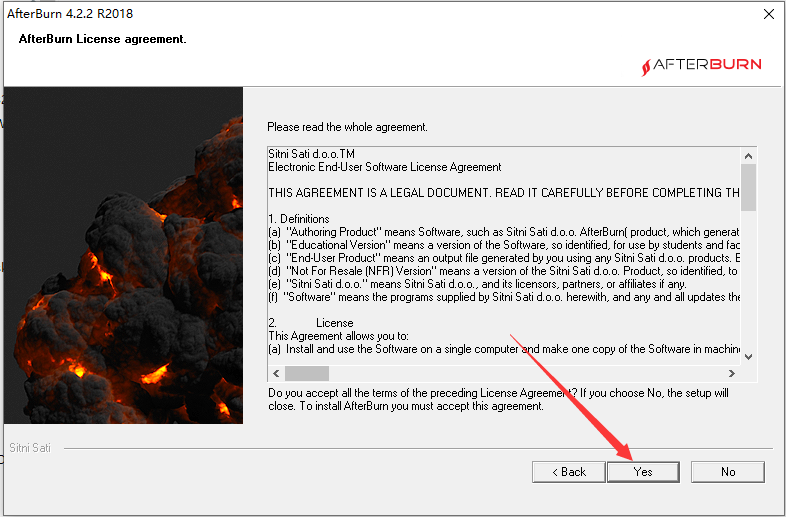
Task: Click the "(e) Sitni Sati d.o.o." definition line
Action: coord(477,284)
